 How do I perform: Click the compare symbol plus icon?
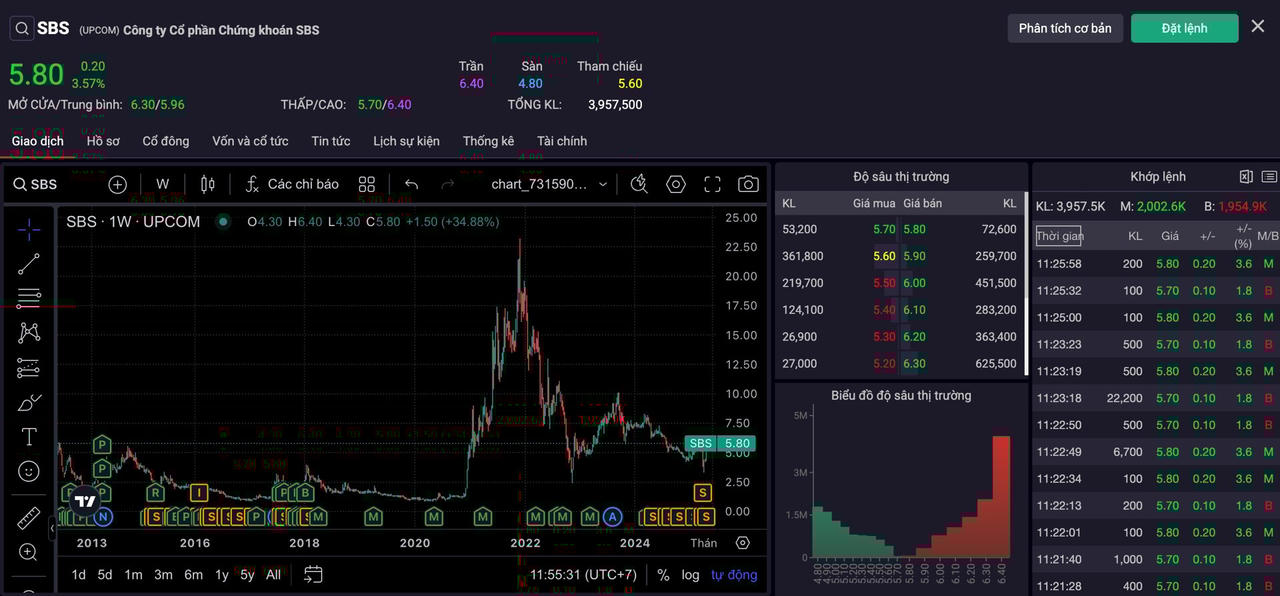click(118, 184)
